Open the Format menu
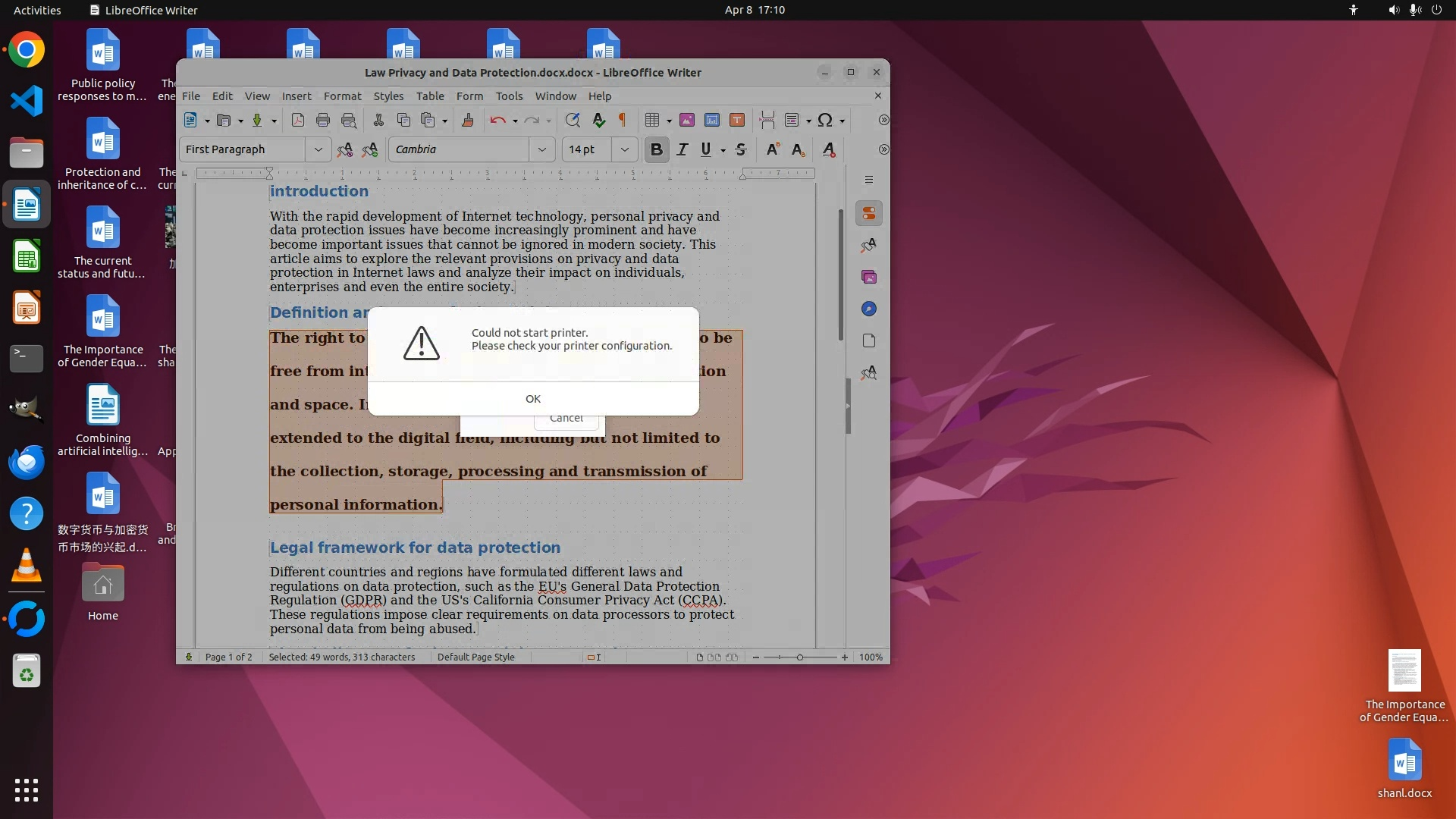Image resolution: width=1456 pixels, height=819 pixels. point(342,96)
